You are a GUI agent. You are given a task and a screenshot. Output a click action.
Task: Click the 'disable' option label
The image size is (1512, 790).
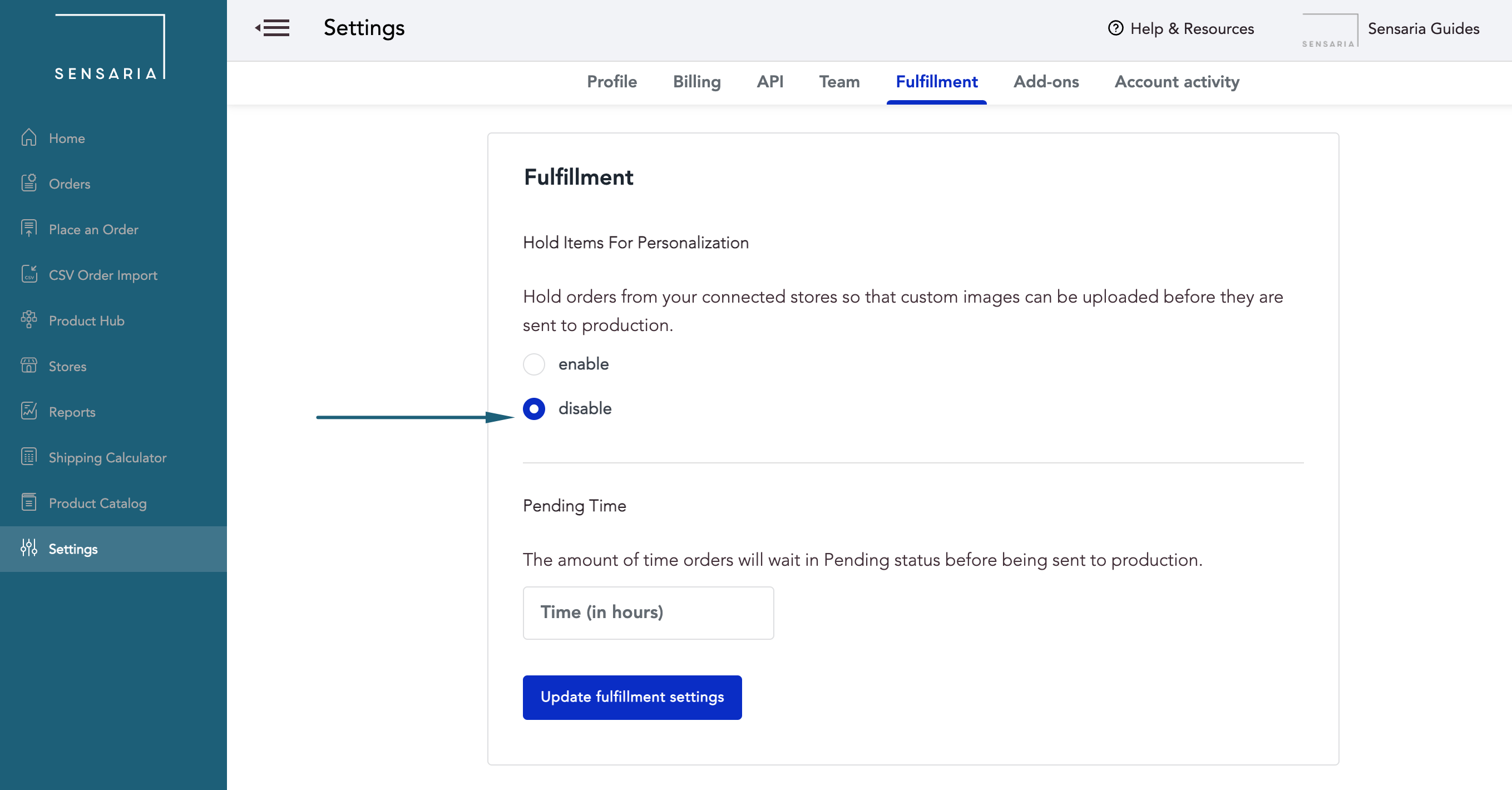[585, 408]
